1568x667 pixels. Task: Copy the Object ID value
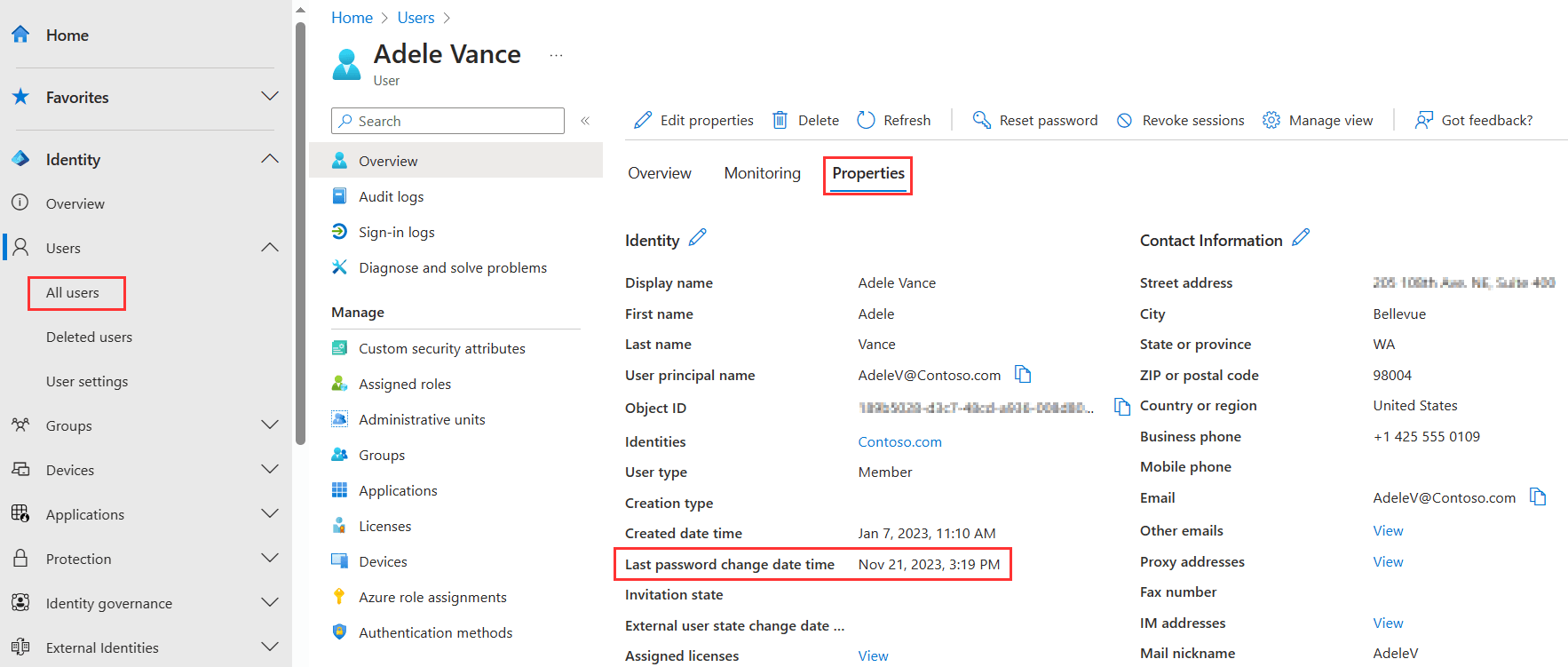click(1122, 407)
